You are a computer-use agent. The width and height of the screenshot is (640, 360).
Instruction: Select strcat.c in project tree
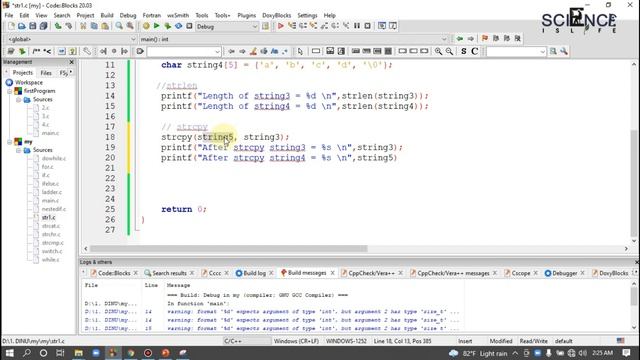tap(50, 226)
